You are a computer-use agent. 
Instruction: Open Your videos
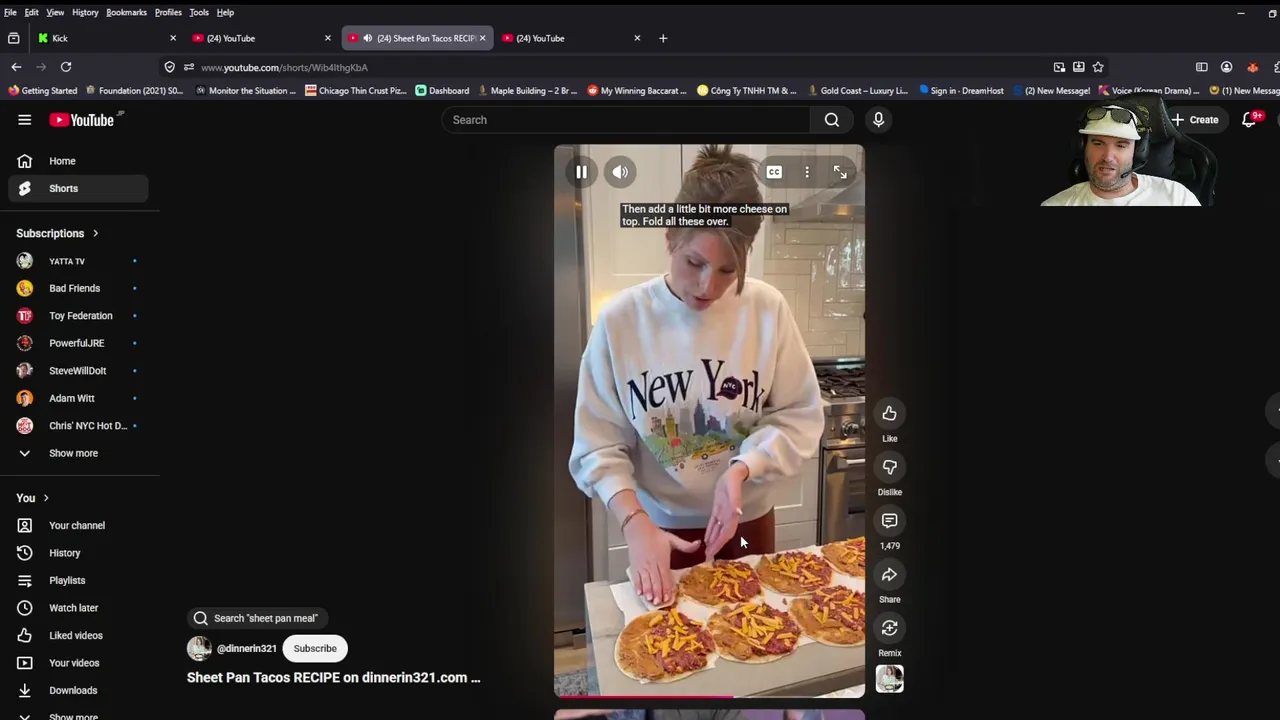(x=78, y=663)
